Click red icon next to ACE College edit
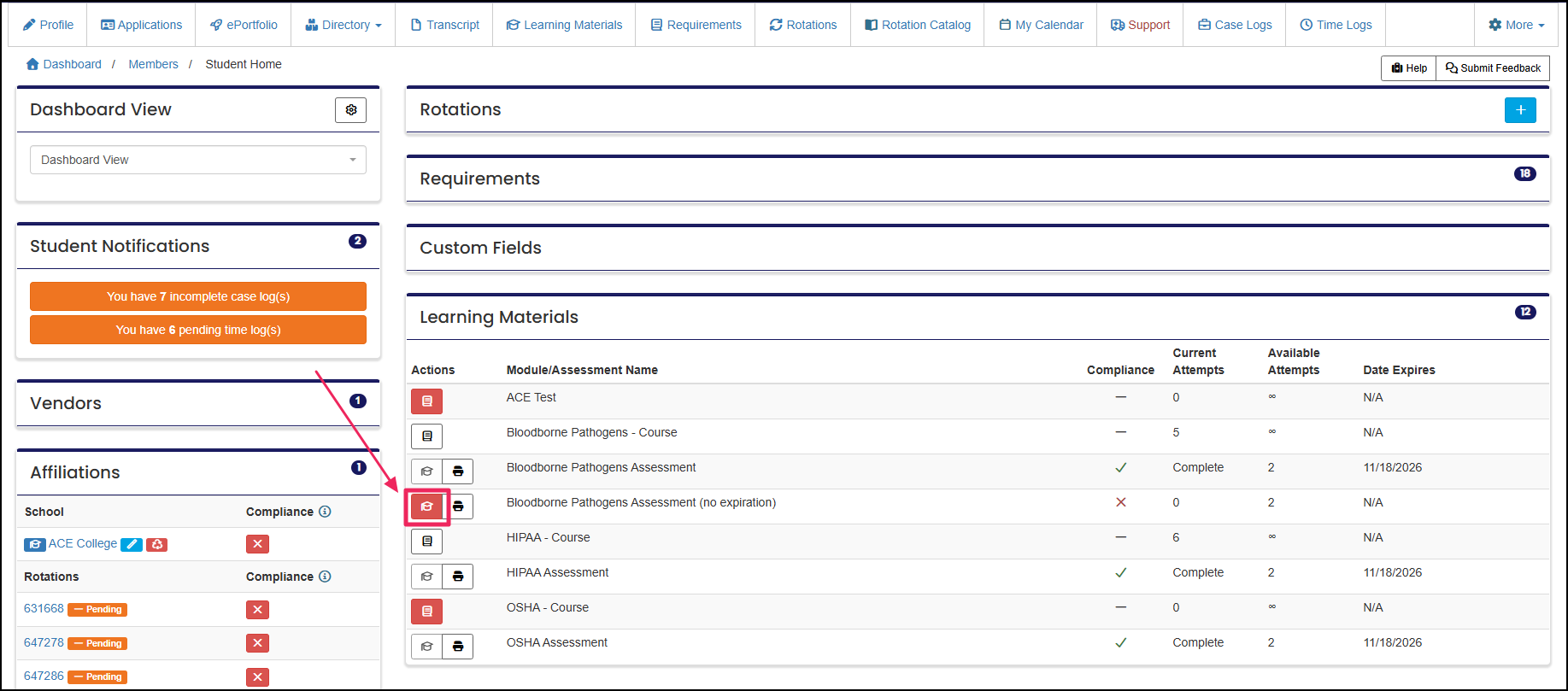1568x691 pixels. tap(157, 545)
